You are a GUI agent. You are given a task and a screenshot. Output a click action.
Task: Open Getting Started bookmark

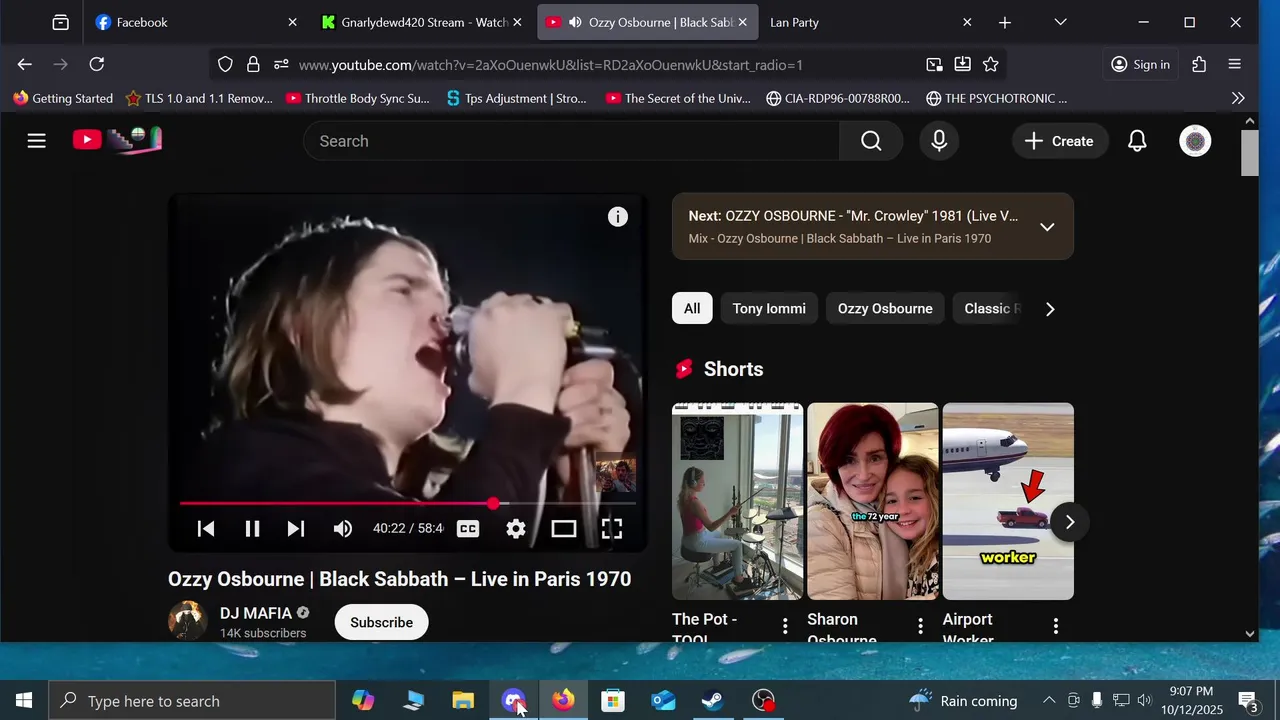[x=63, y=98]
